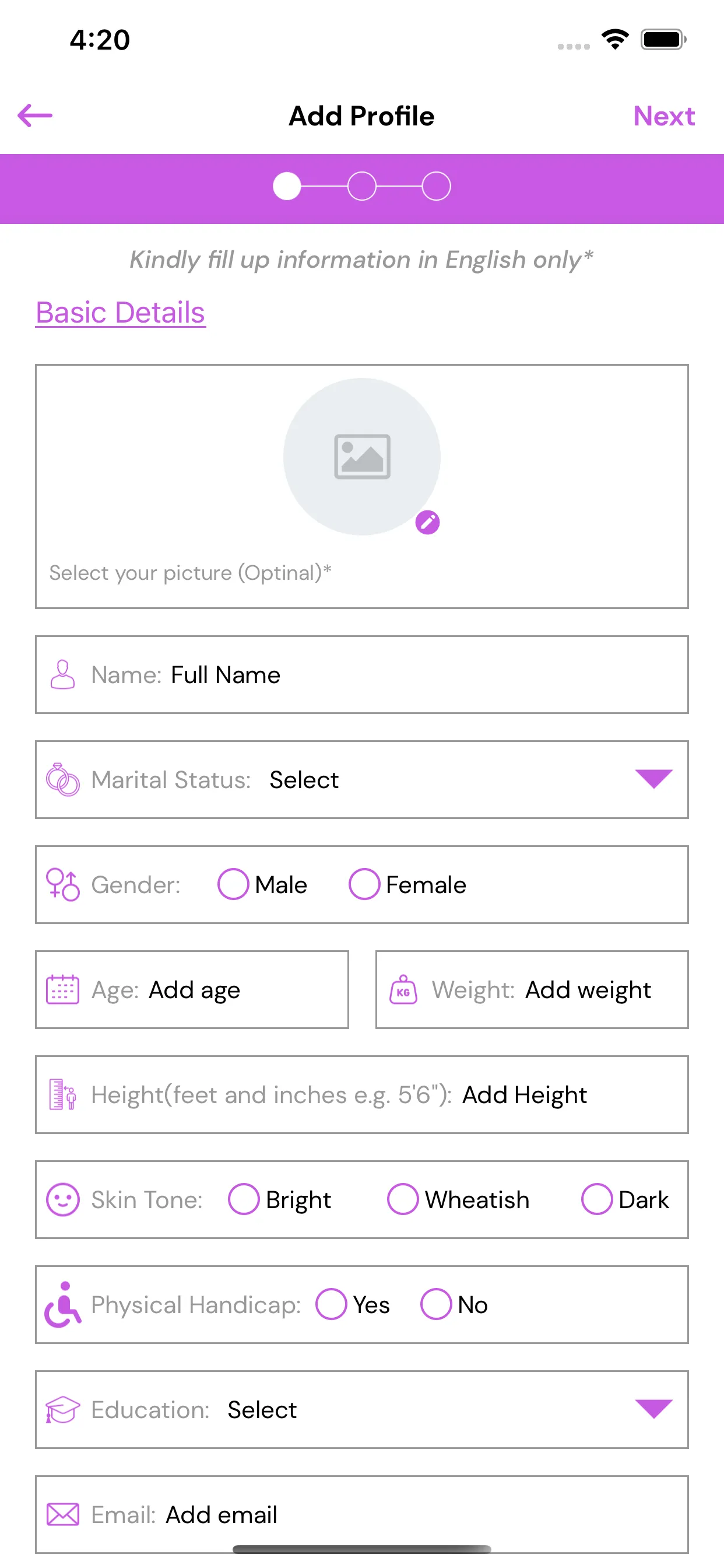724x1568 pixels.
Task: Check the battery status icon
Action: (x=664, y=40)
